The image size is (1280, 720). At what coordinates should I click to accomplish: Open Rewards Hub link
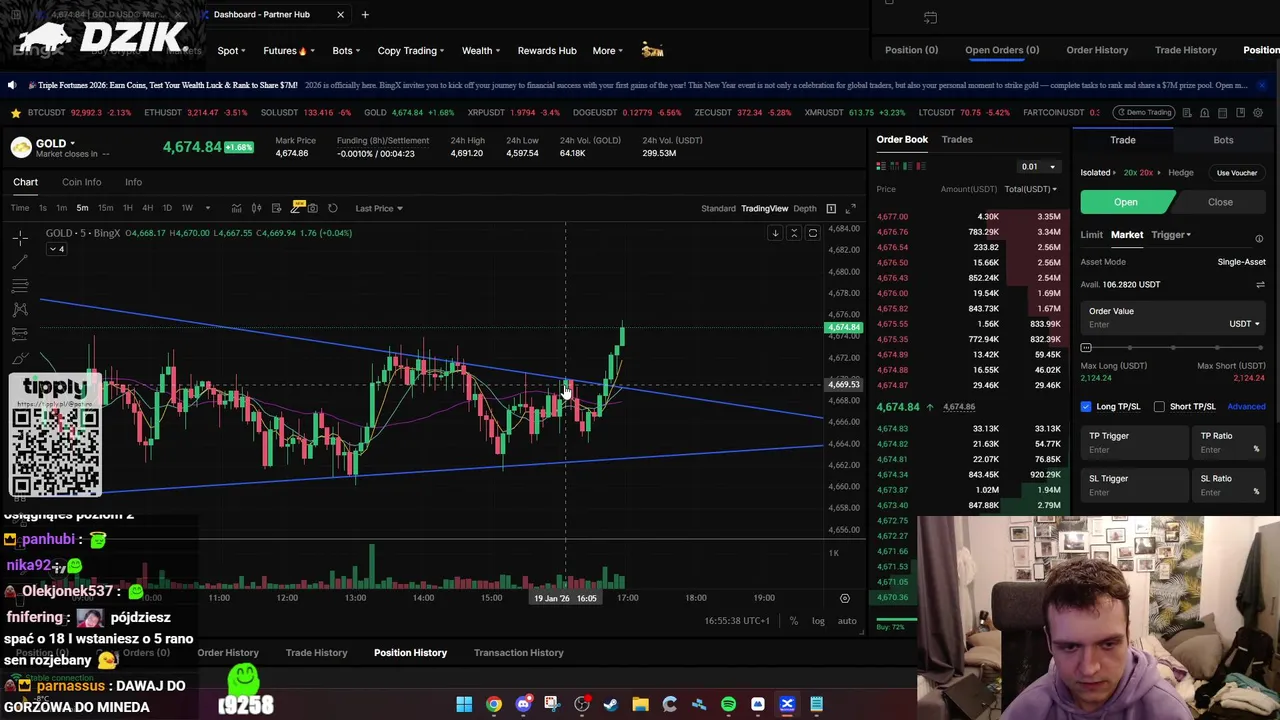[547, 50]
